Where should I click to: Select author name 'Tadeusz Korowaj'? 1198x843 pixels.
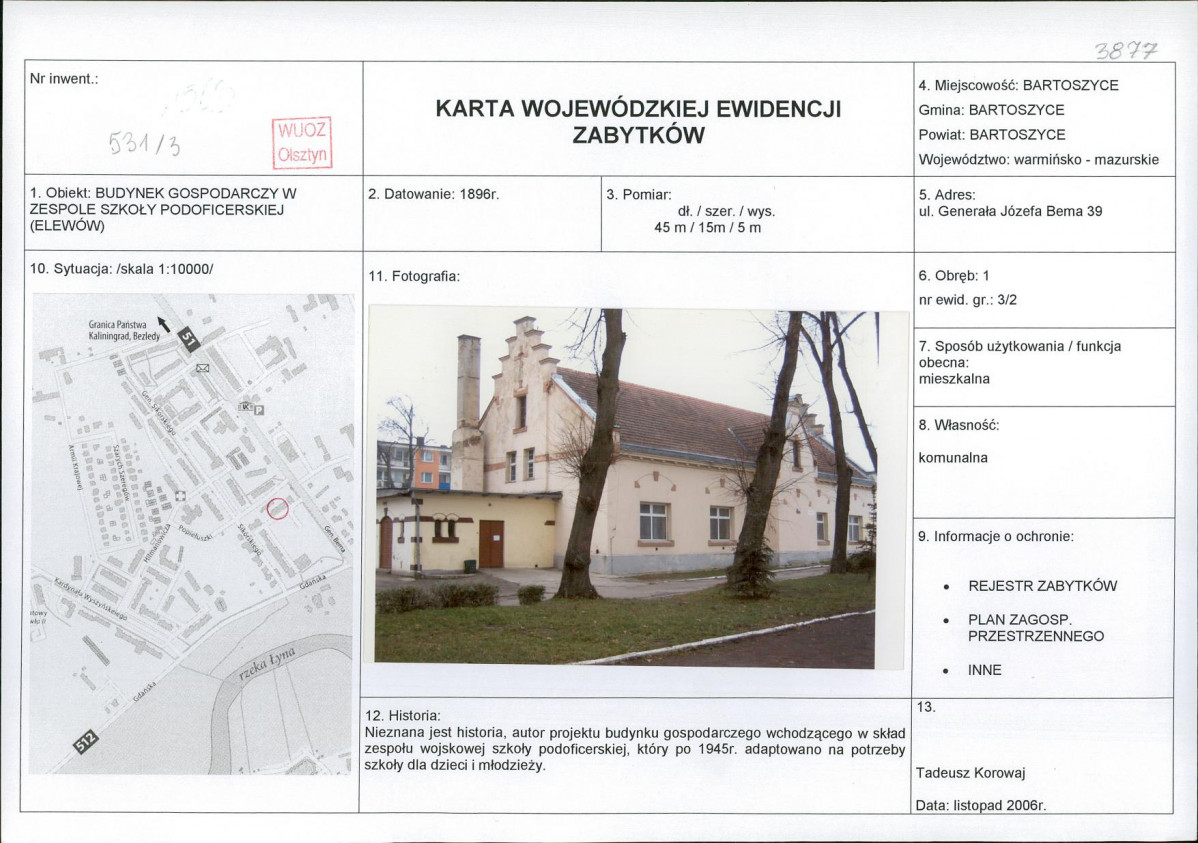click(x=970, y=773)
